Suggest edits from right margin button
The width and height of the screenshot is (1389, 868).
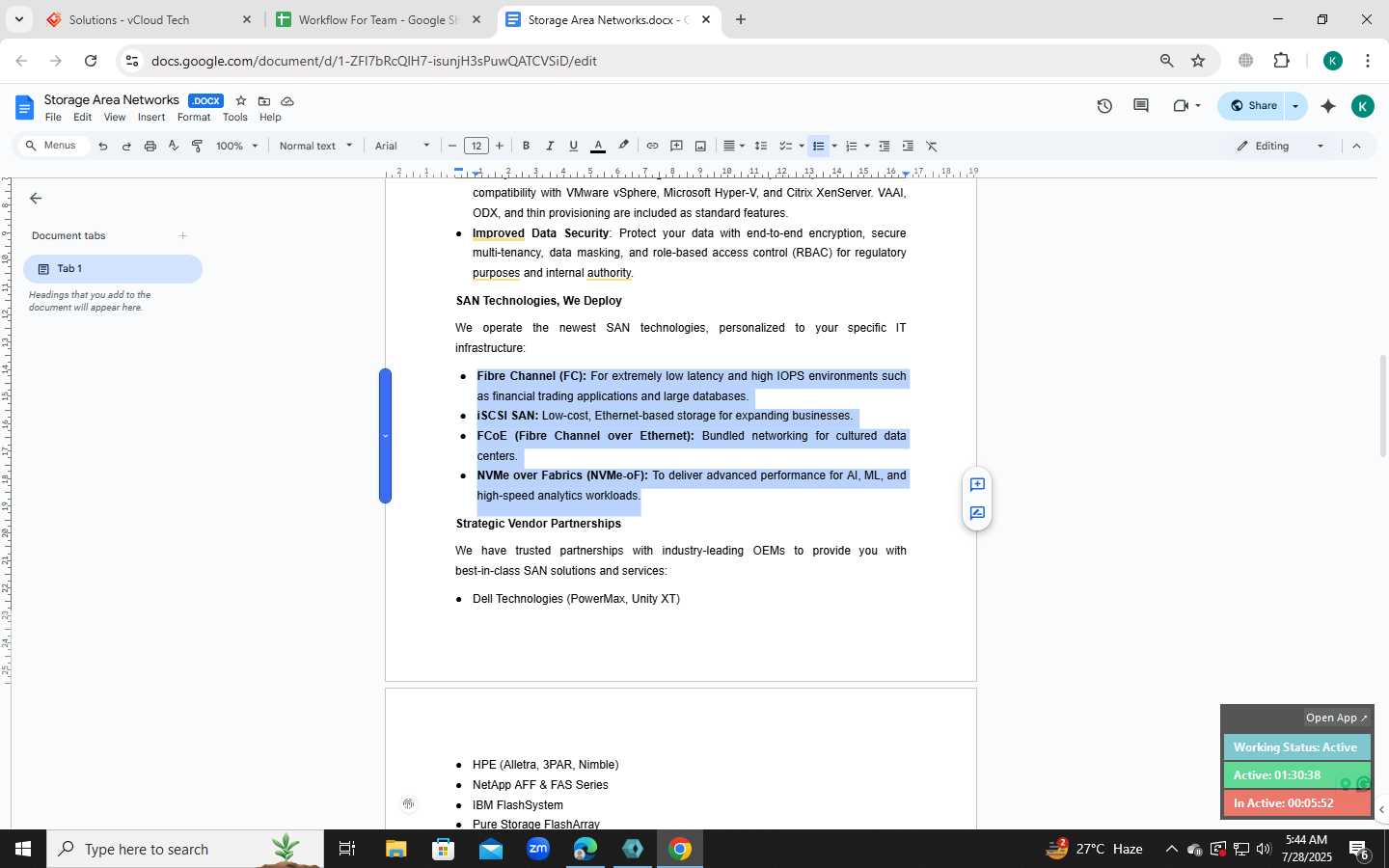(x=977, y=513)
